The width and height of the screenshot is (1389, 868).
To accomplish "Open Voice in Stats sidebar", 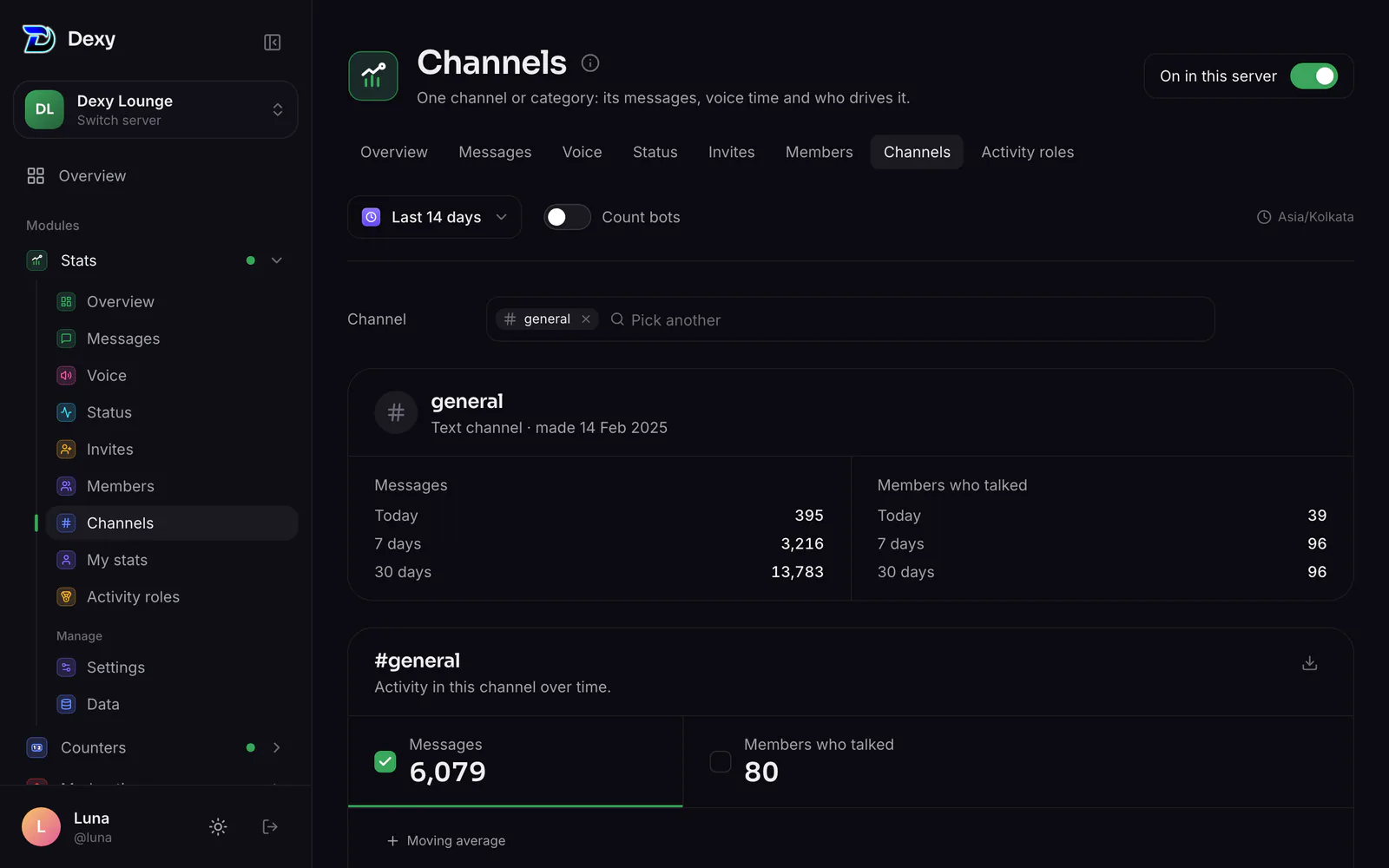I will tap(172, 376).
